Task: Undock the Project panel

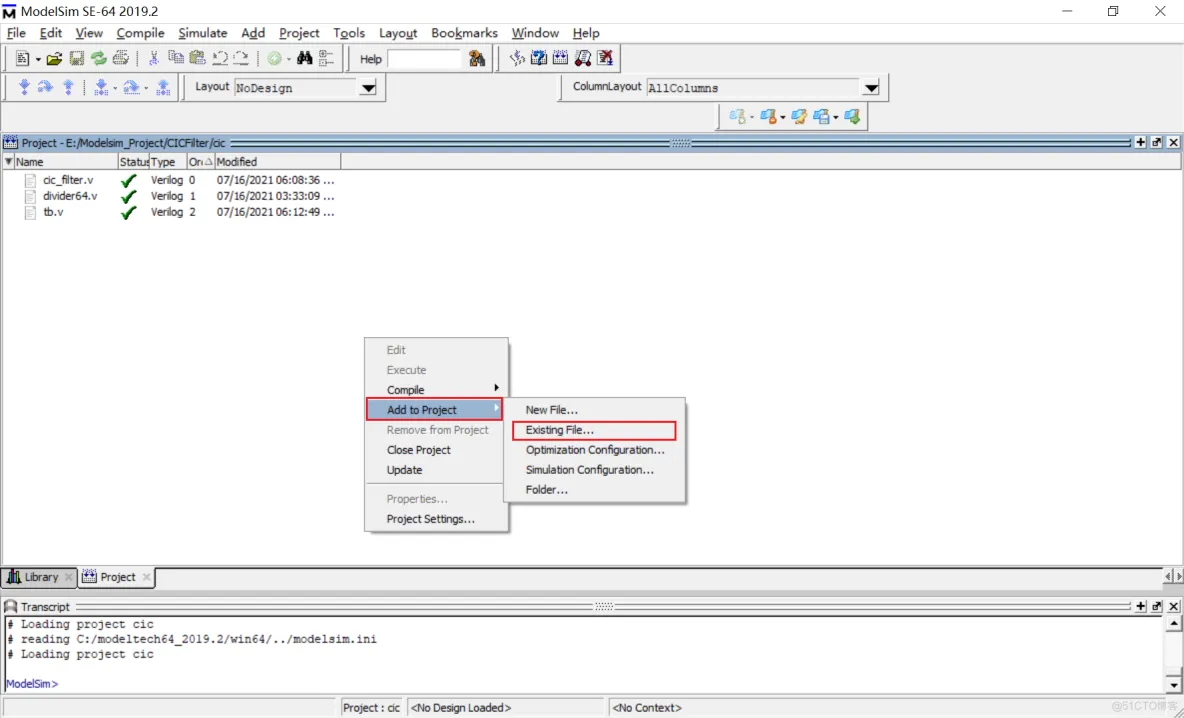Action: click(1157, 142)
